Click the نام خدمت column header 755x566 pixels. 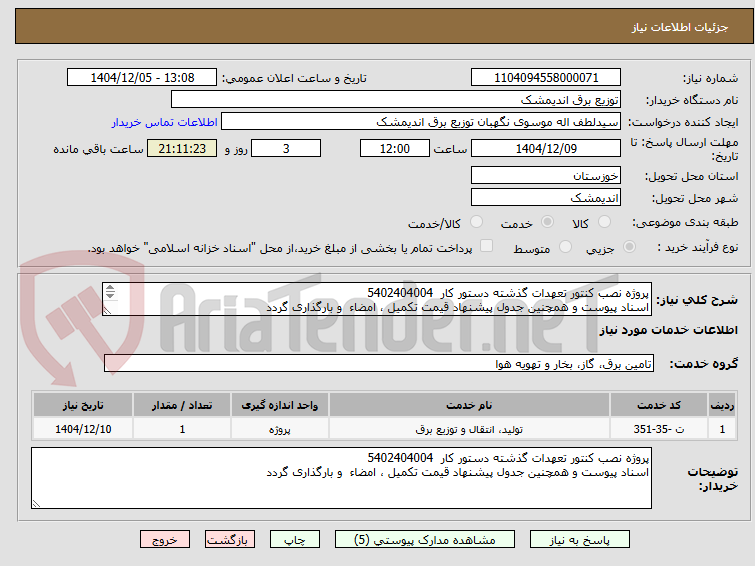pyautogui.click(x=469, y=405)
